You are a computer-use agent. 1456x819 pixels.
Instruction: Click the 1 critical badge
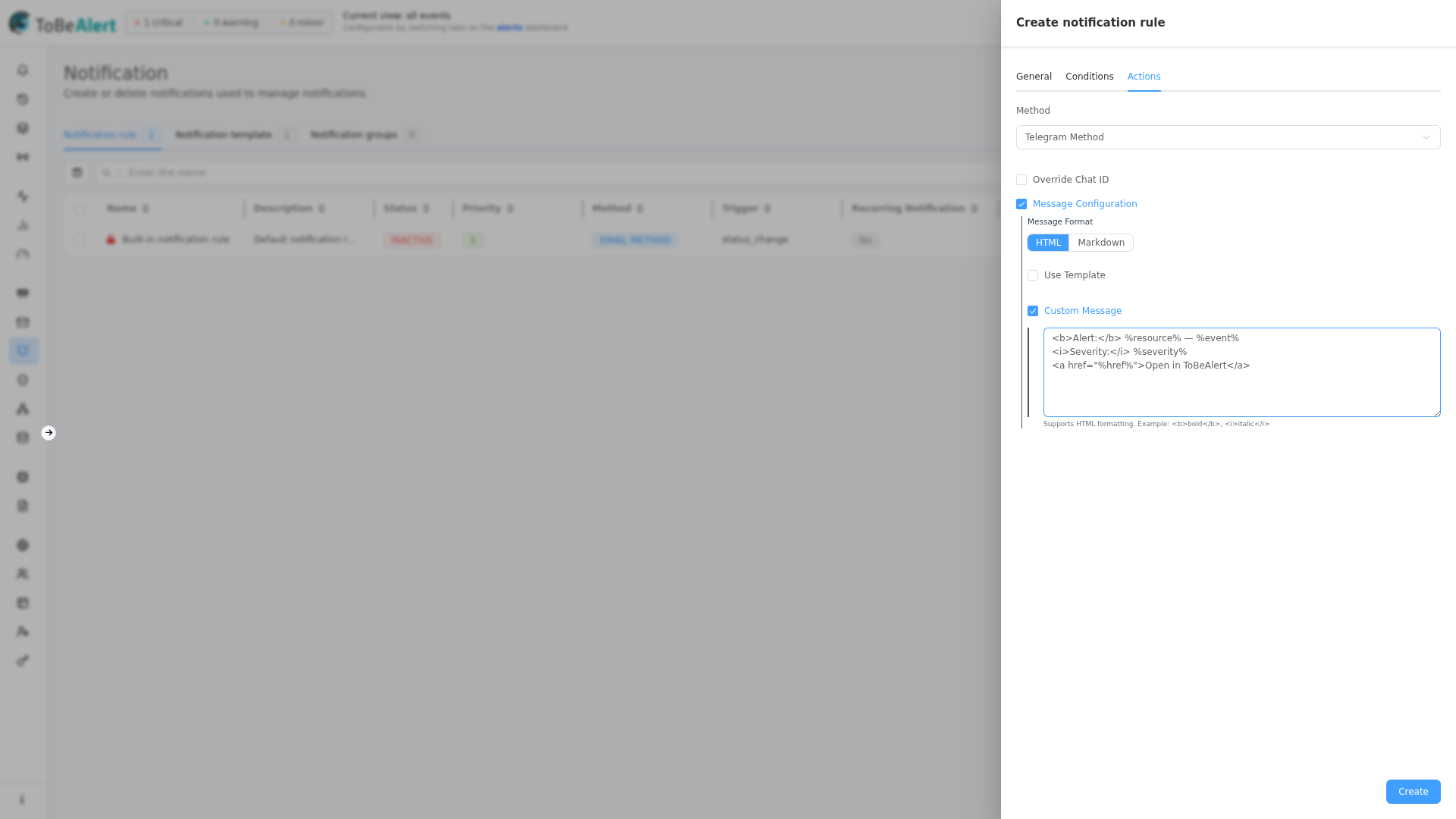tap(158, 23)
